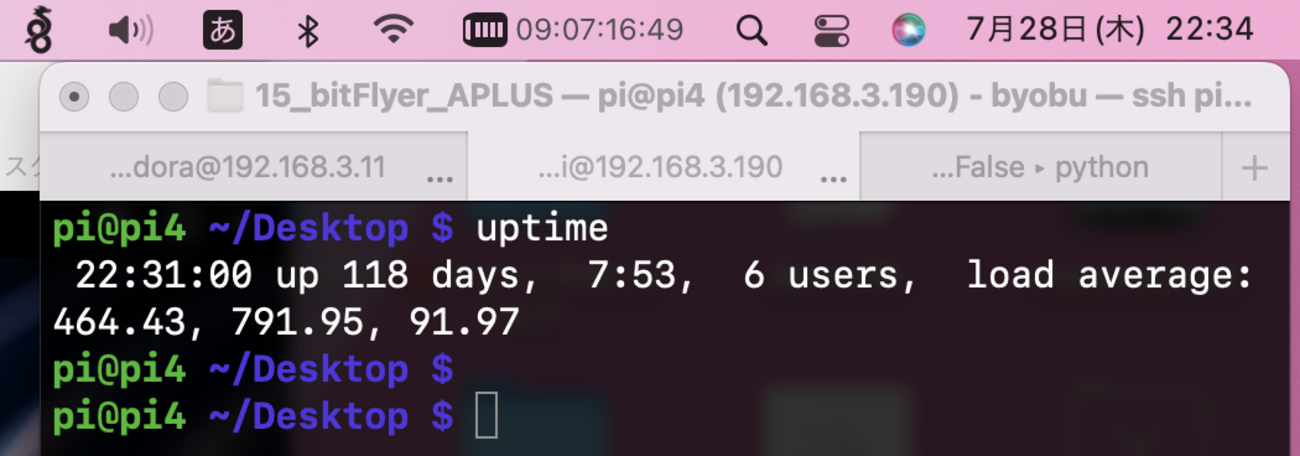The width and height of the screenshot is (1300, 456).
Task: Click the folder proxy icon in the title bar
Action: 225,97
